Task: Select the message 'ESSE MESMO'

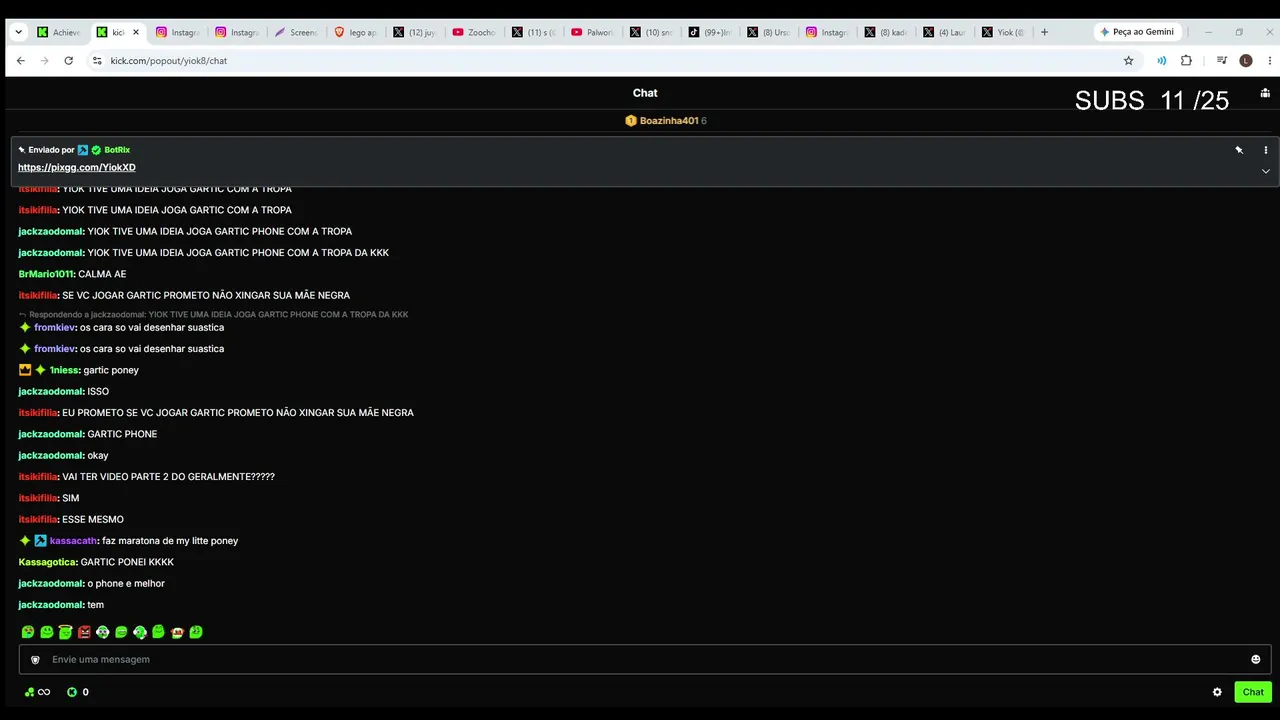Action: point(93,520)
